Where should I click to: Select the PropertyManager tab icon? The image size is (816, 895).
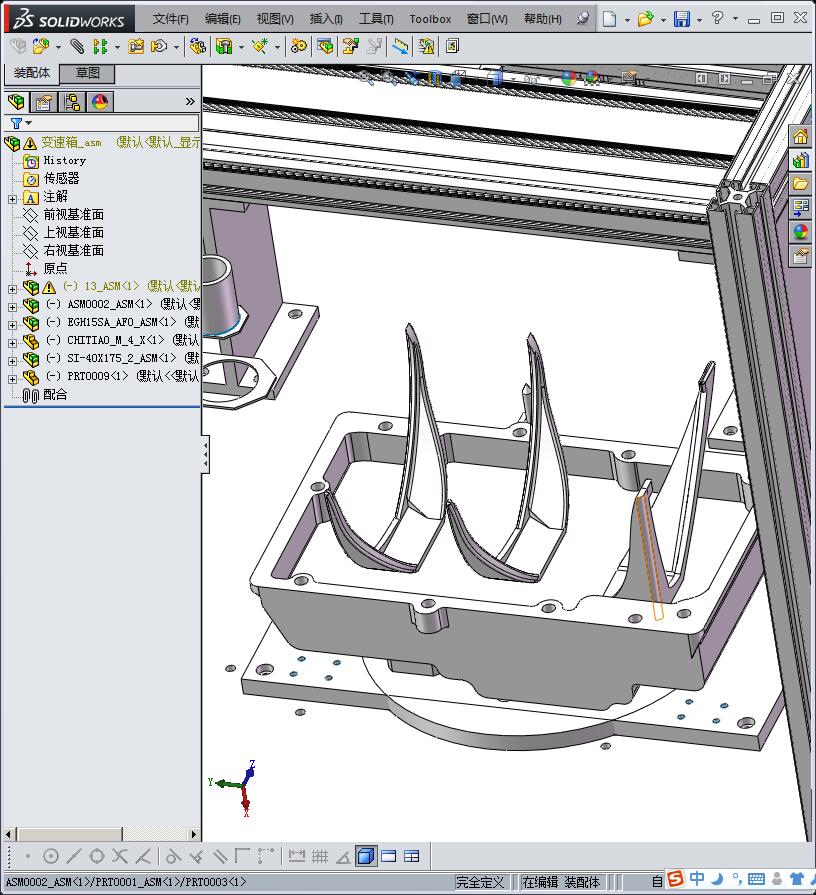click(x=45, y=102)
